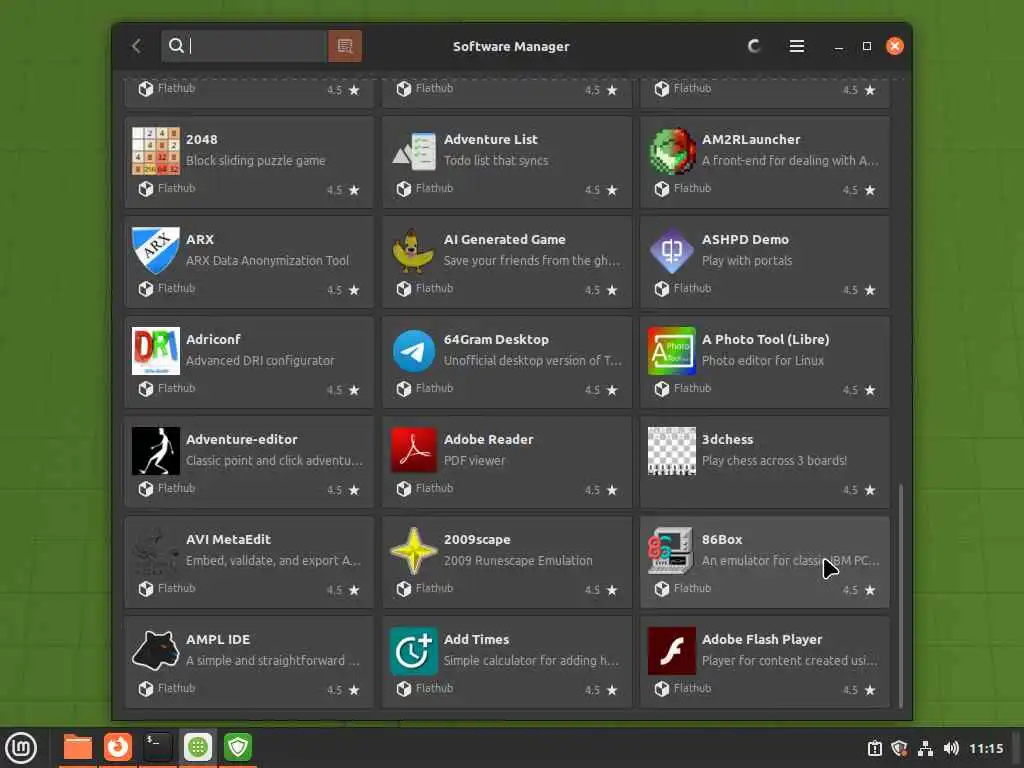Go back with the back arrow
Viewport: 1024px width, 768px height.
pyautogui.click(x=136, y=46)
